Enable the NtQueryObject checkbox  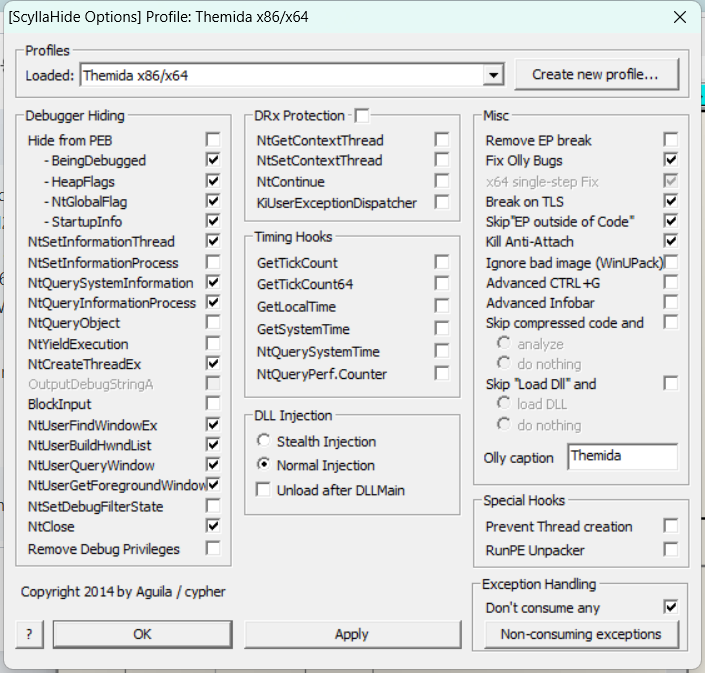(x=213, y=322)
